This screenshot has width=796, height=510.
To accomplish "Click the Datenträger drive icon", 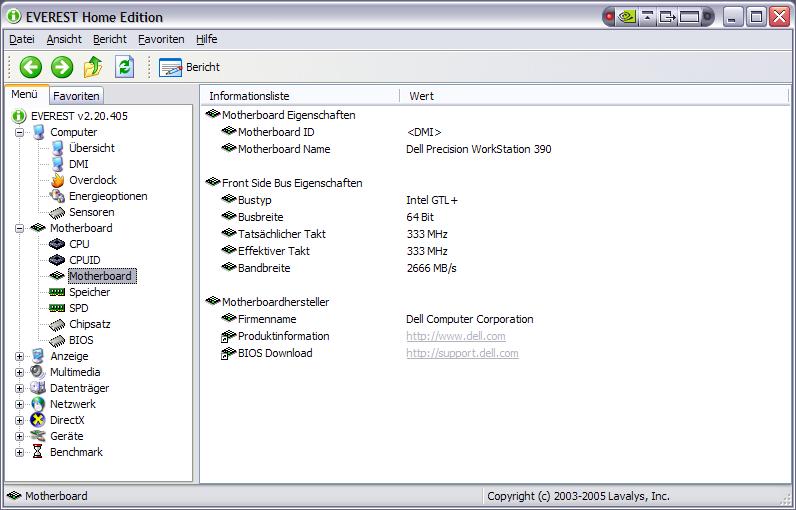I will 38,388.
